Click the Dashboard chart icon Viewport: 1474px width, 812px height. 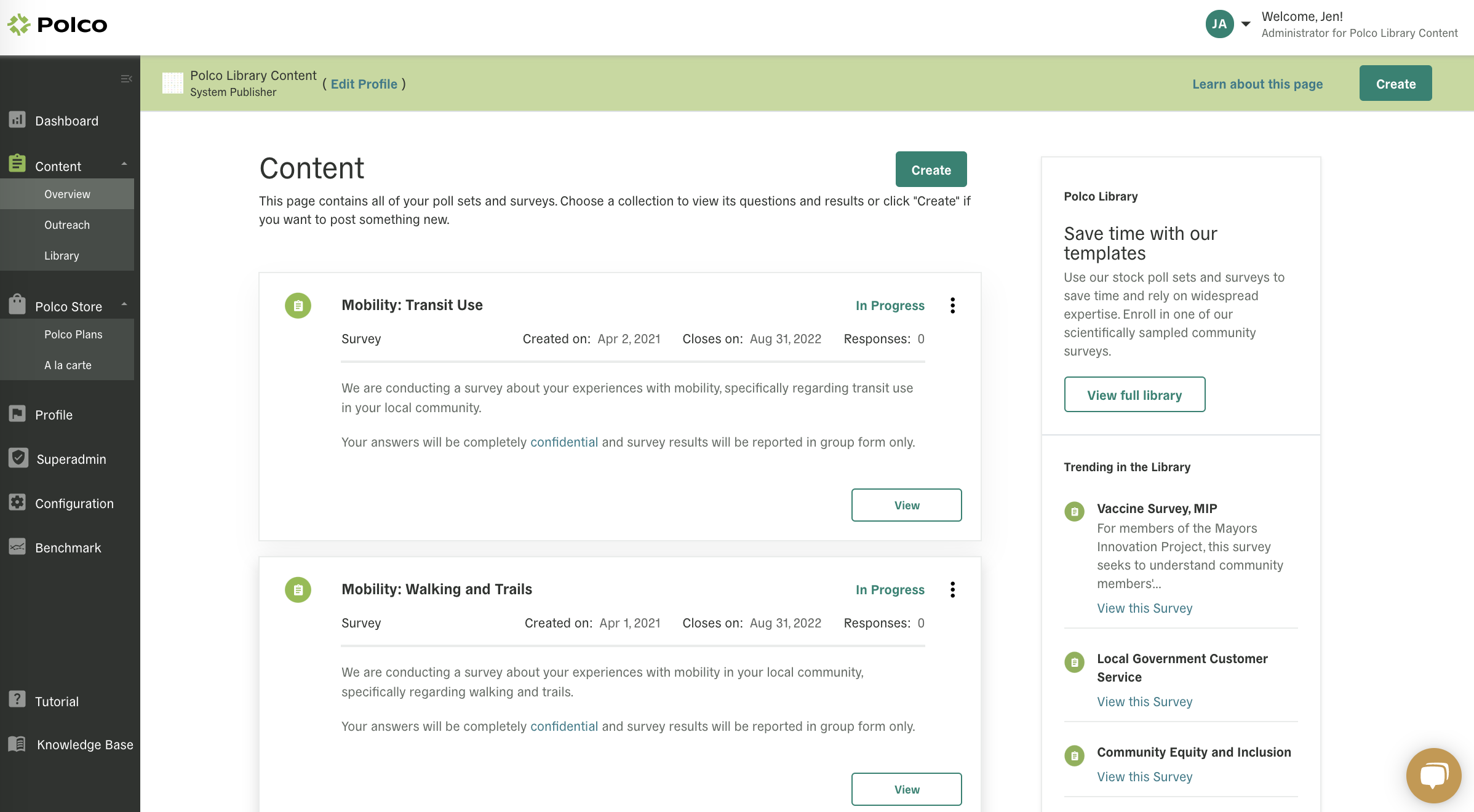pos(17,120)
